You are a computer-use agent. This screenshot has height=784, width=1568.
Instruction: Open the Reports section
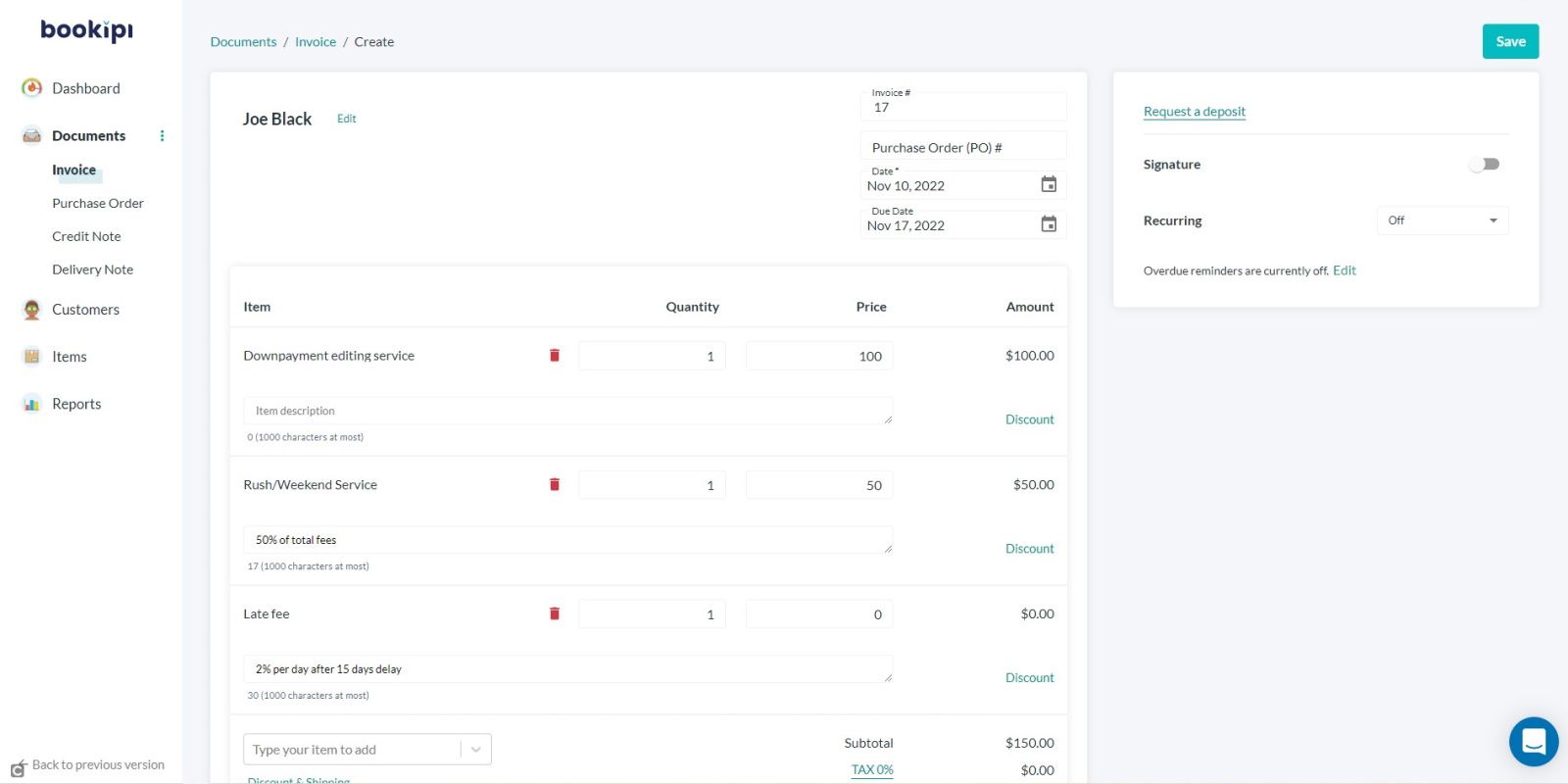pyautogui.click(x=76, y=404)
